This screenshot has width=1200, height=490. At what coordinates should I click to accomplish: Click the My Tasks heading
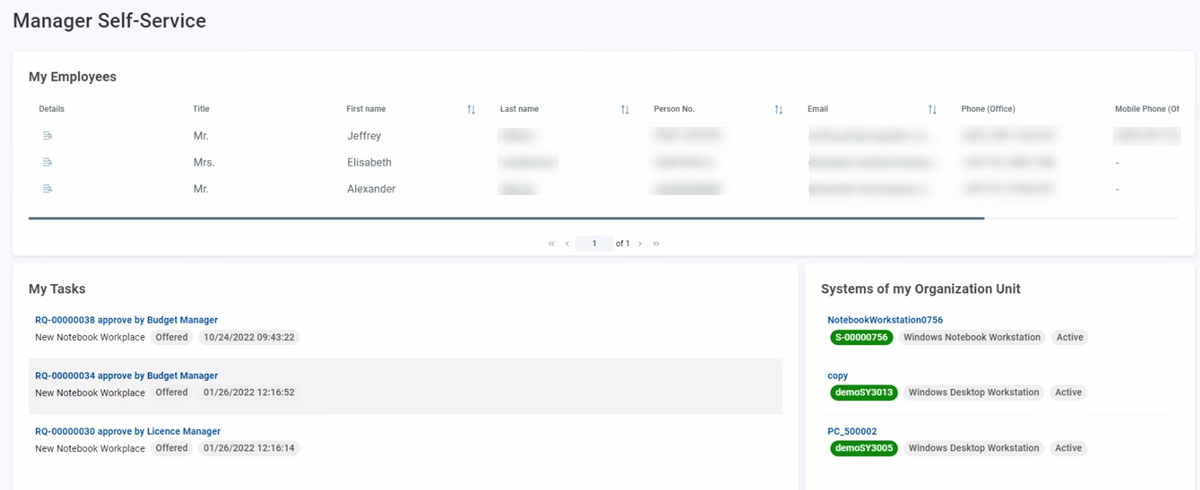pyautogui.click(x=57, y=289)
